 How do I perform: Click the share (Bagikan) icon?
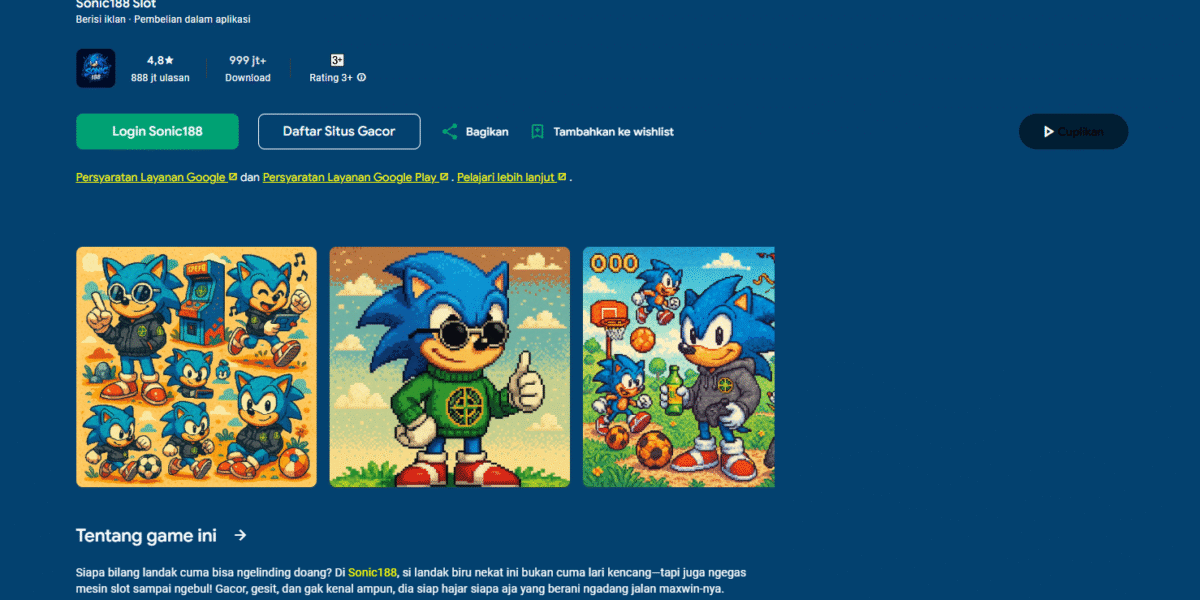[450, 132]
